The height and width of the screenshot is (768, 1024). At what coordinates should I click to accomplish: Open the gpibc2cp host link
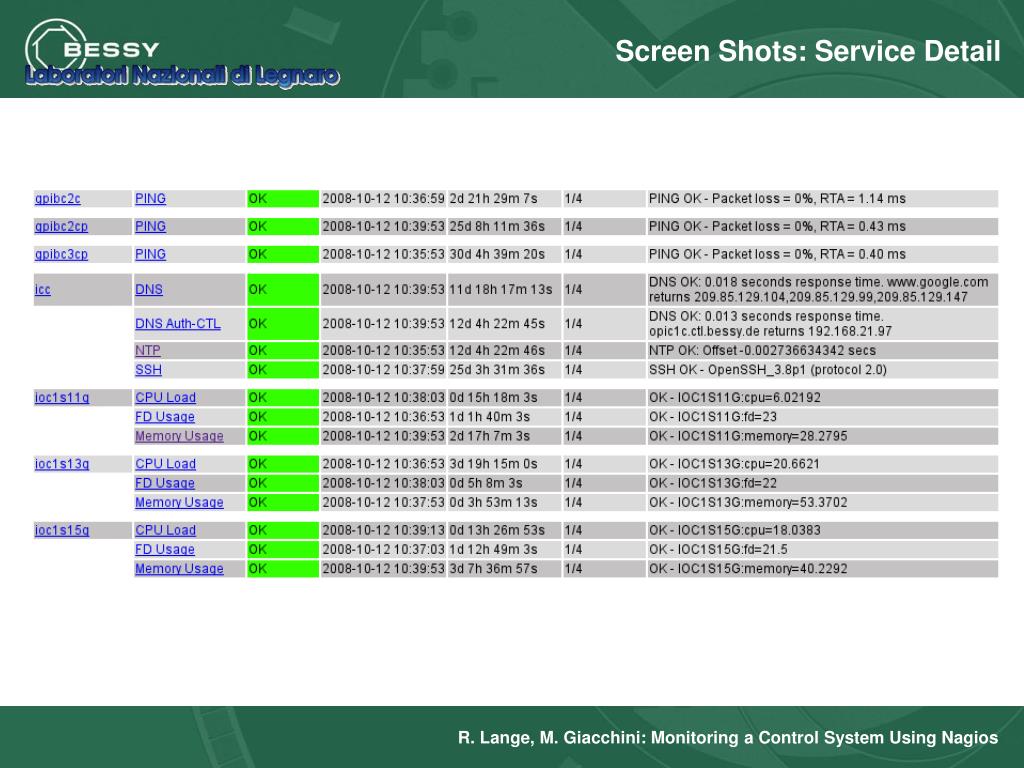tap(61, 227)
